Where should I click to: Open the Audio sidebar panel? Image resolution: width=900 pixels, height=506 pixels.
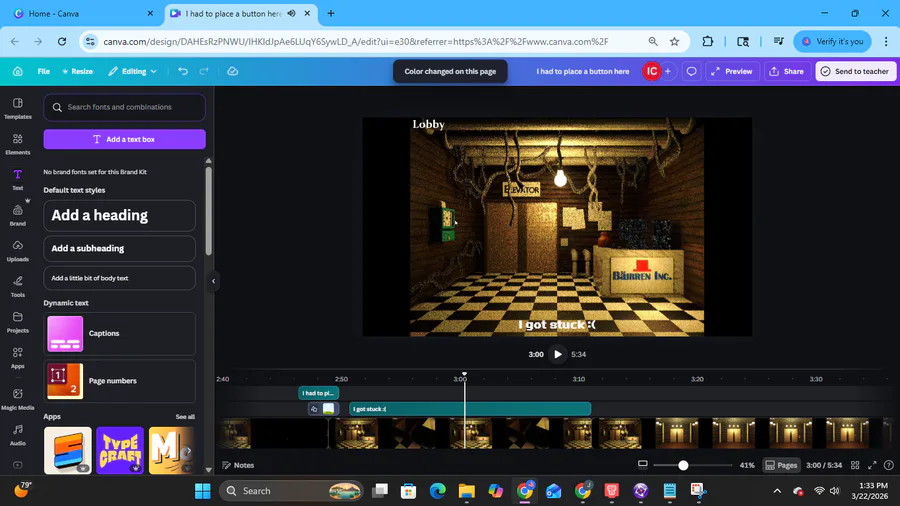tap(18, 435)
